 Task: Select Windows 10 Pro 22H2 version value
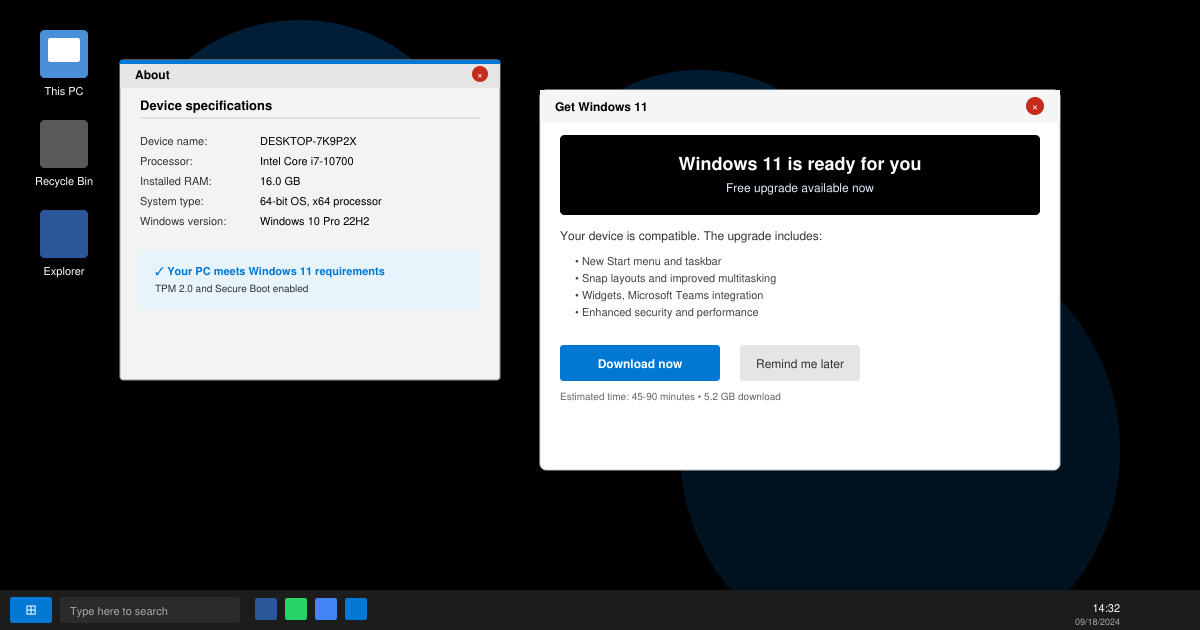pos(314,221)
